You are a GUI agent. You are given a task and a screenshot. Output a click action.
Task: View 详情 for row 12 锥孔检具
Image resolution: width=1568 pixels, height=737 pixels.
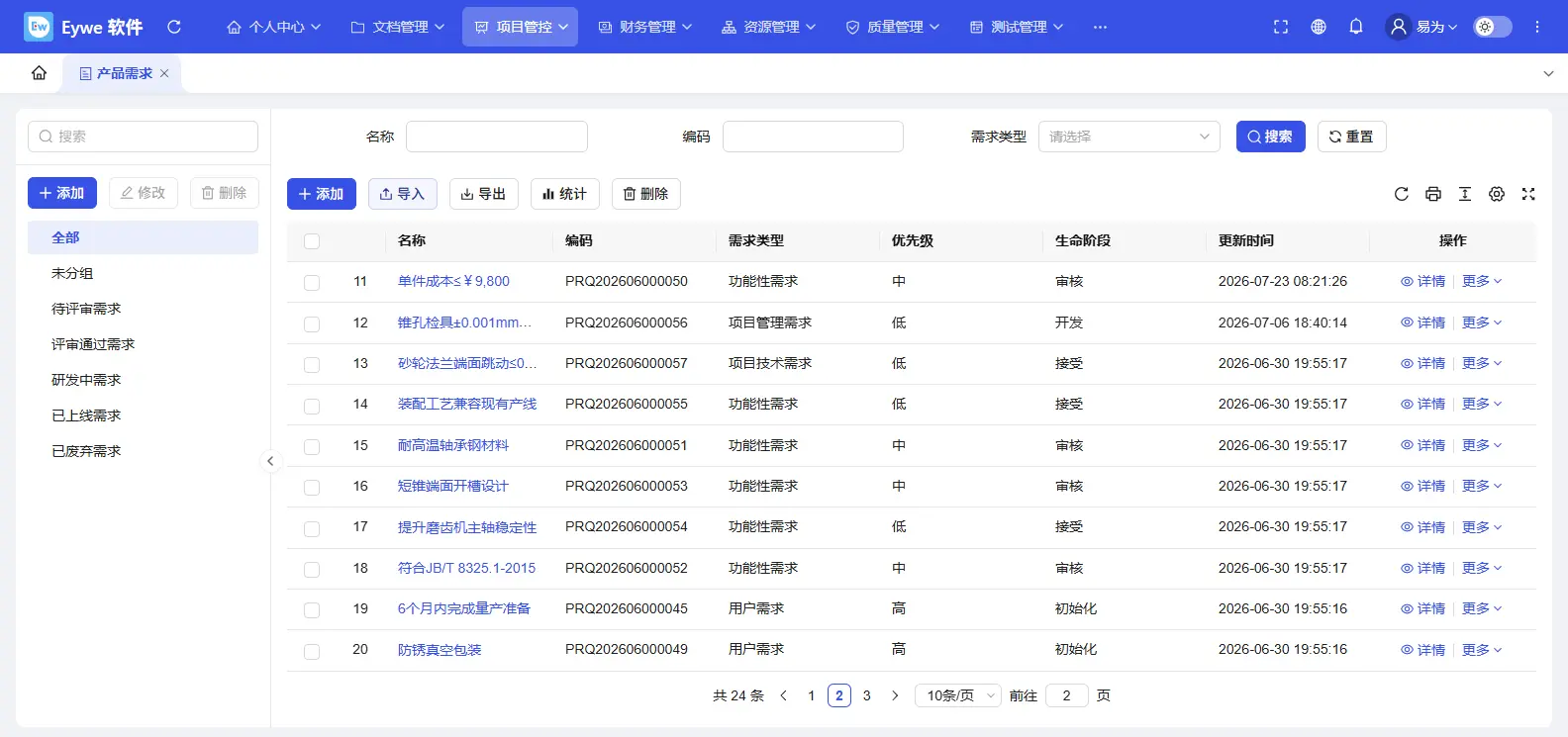(x=1422, y=322)
